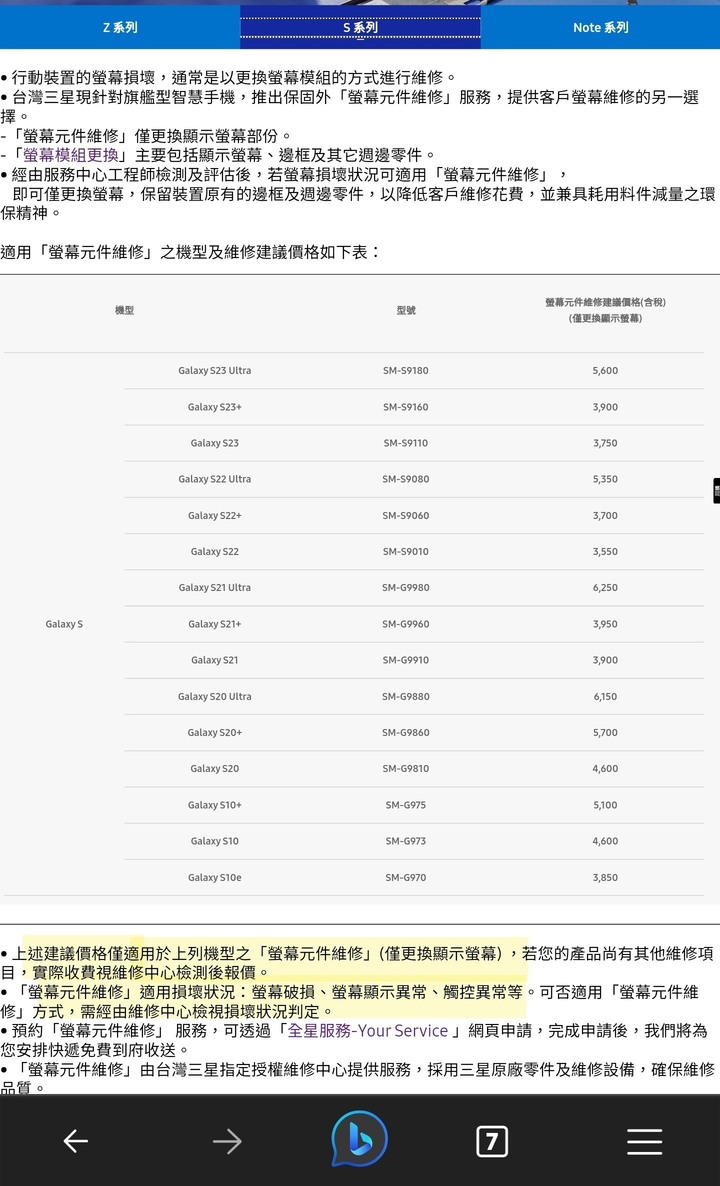This screenshot has height=1186, width=720.
Task: Click model number SM-S9160
Action: click(x=405, y=407)
